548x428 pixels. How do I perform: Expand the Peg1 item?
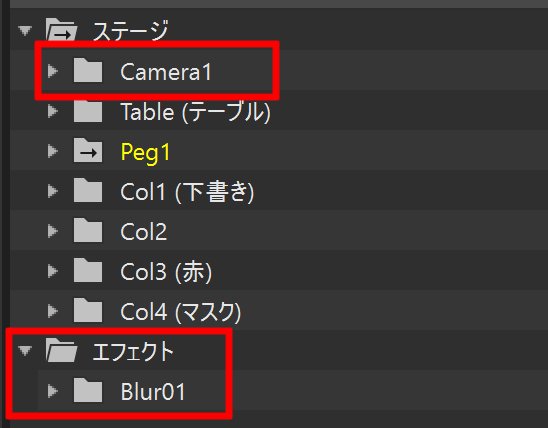click(x=53, y=151)
